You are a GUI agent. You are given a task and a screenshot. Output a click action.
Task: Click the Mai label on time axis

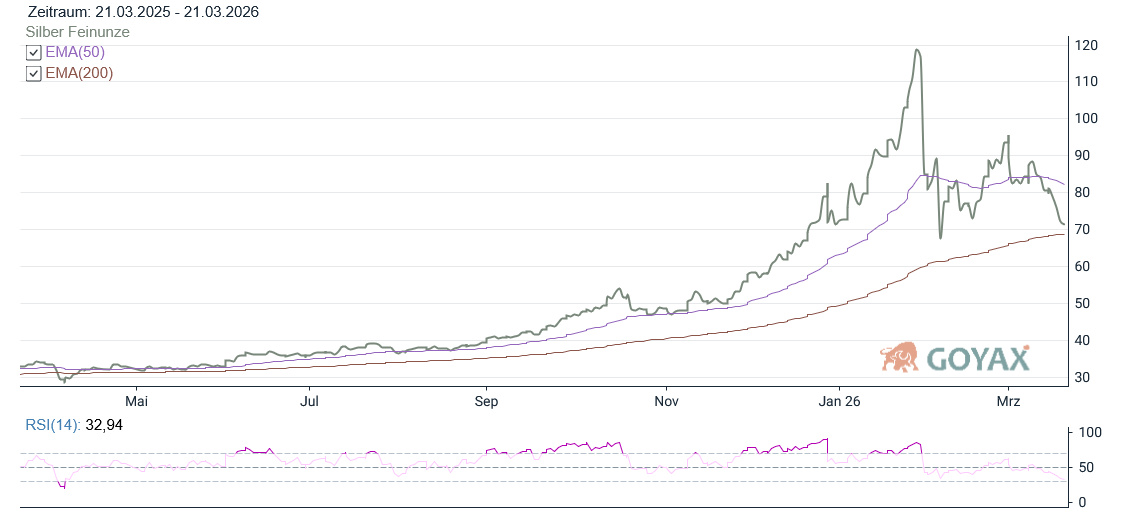pos(136,401)
